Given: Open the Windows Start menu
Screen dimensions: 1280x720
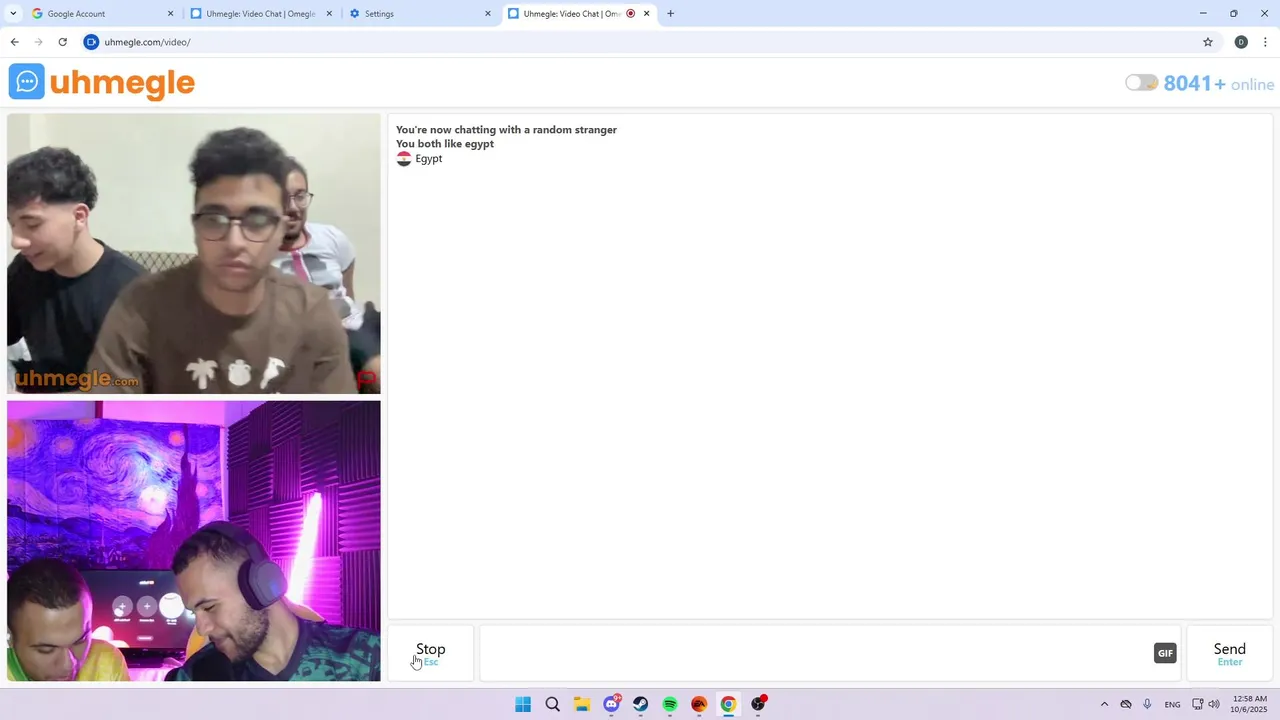Looking at the screenshot, I should point(523,704).
